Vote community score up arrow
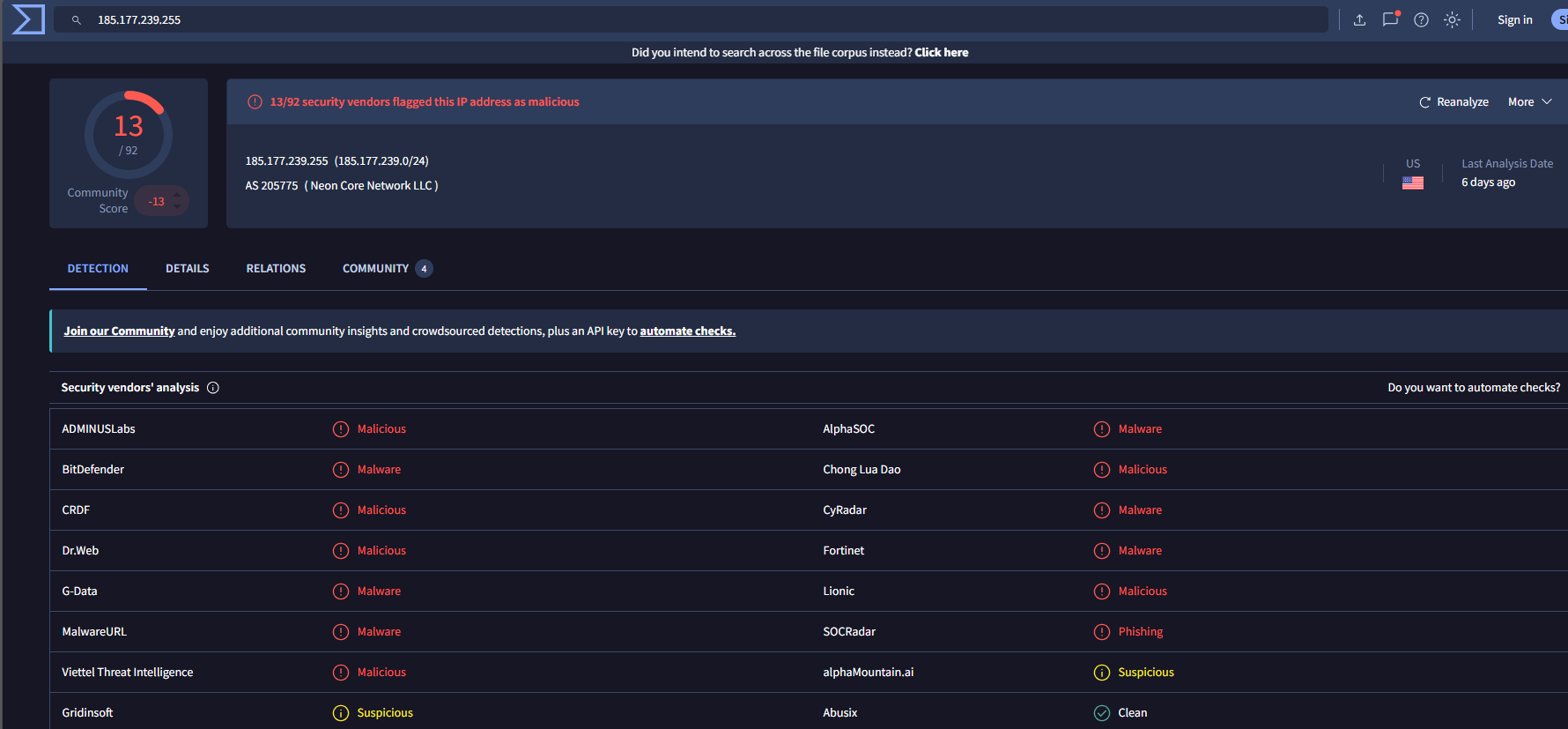The width and height of the screenshot is (1568, 729). pos(177,195)
